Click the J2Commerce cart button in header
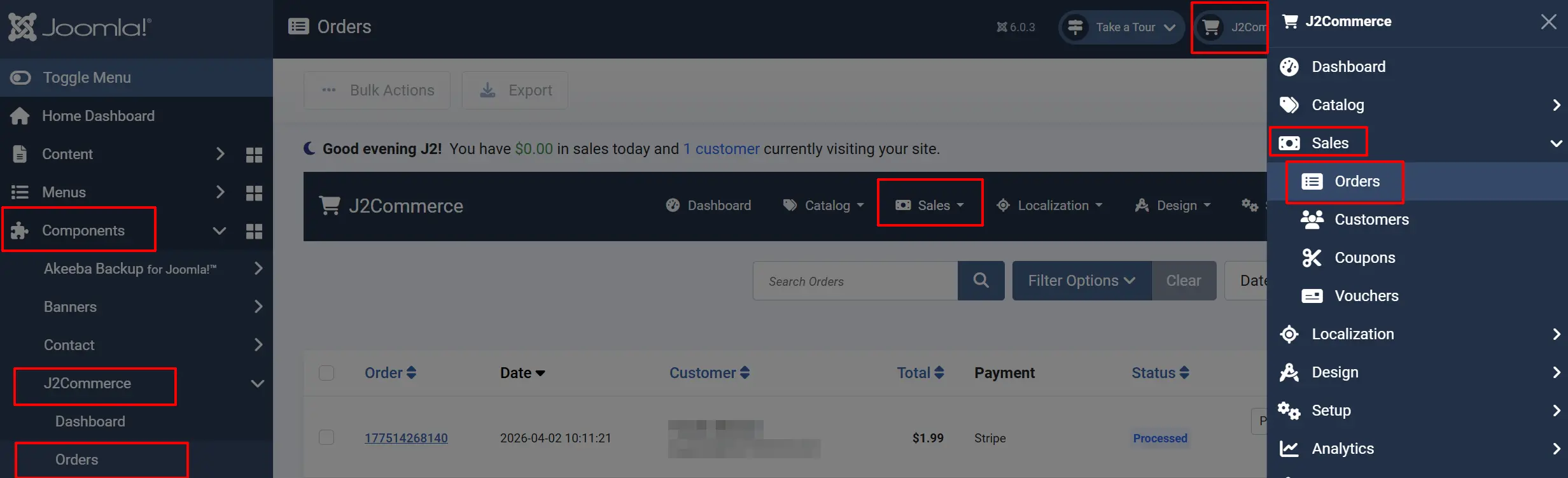Viewport: 1568px width, 478px height. tap(1231, 27)
